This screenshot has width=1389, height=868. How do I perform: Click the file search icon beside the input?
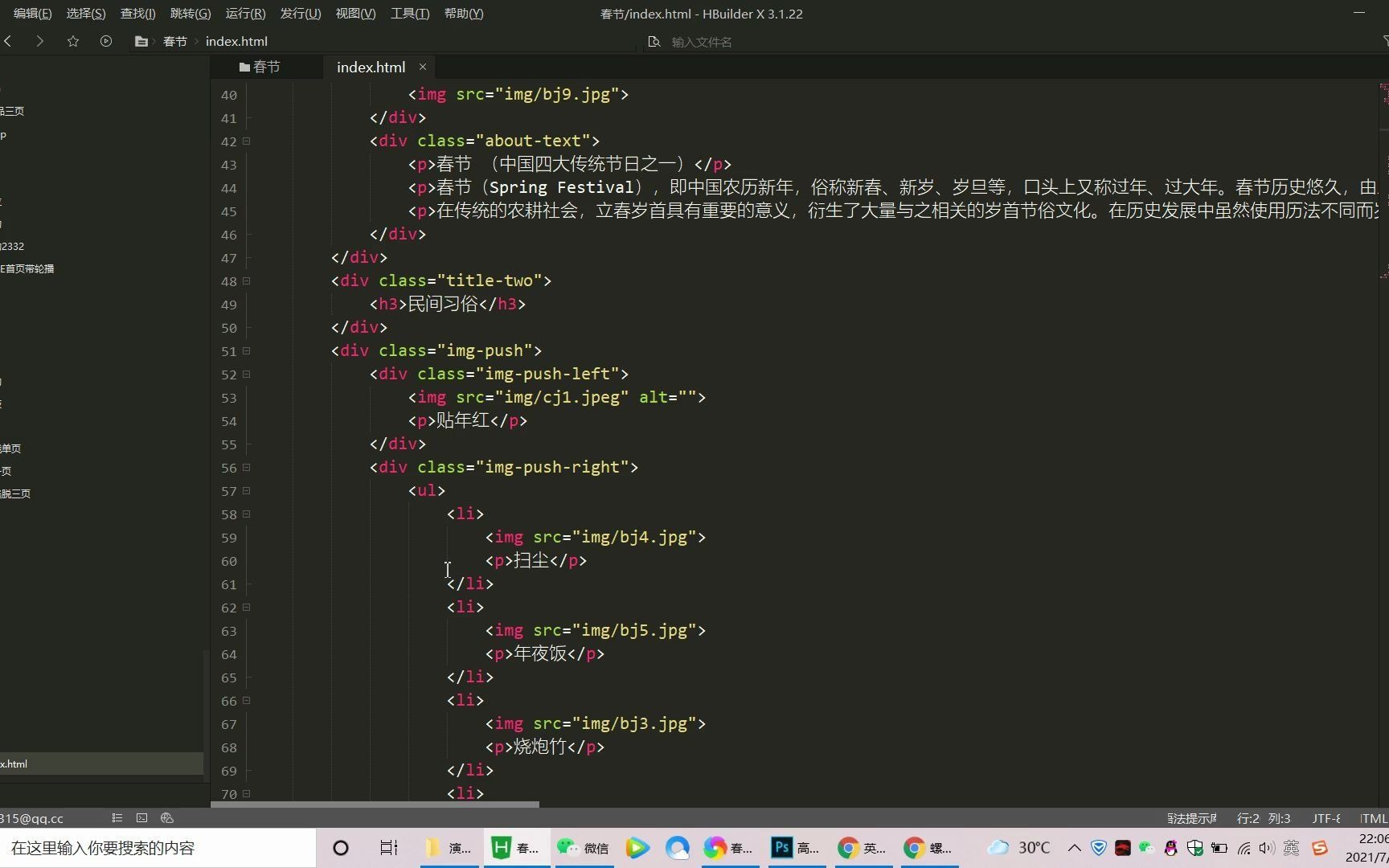click(654, 42)
